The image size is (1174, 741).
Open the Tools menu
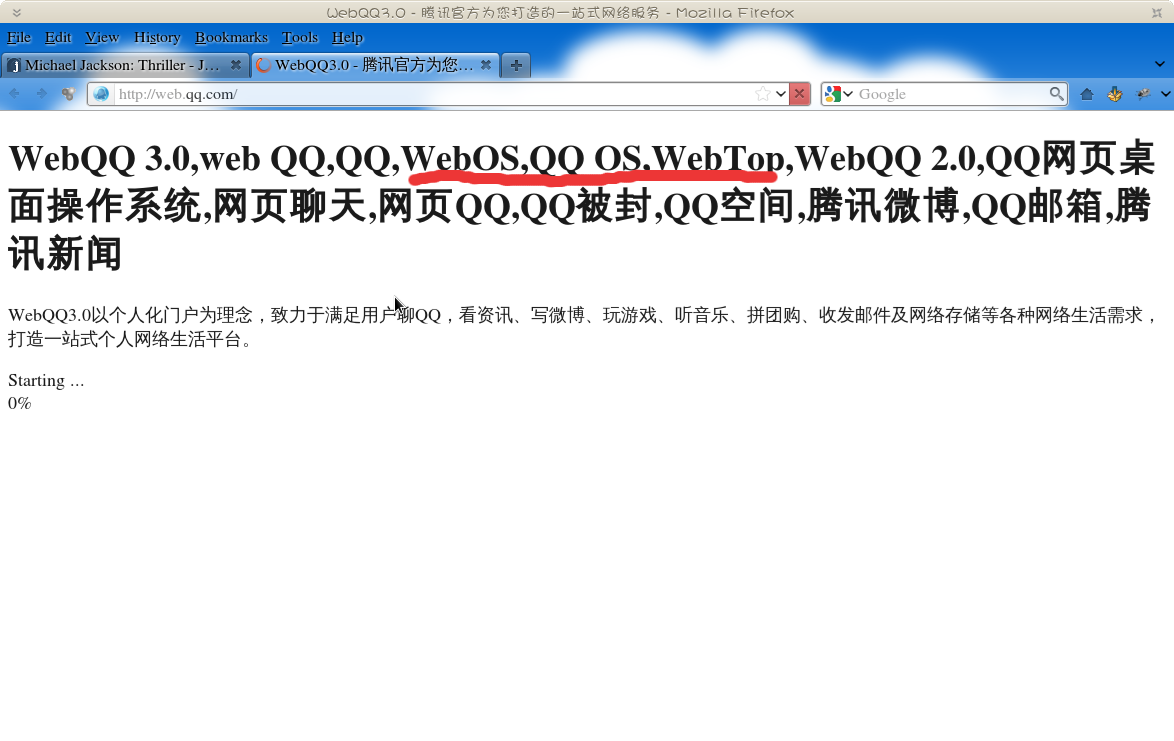[x=299, y=37]
